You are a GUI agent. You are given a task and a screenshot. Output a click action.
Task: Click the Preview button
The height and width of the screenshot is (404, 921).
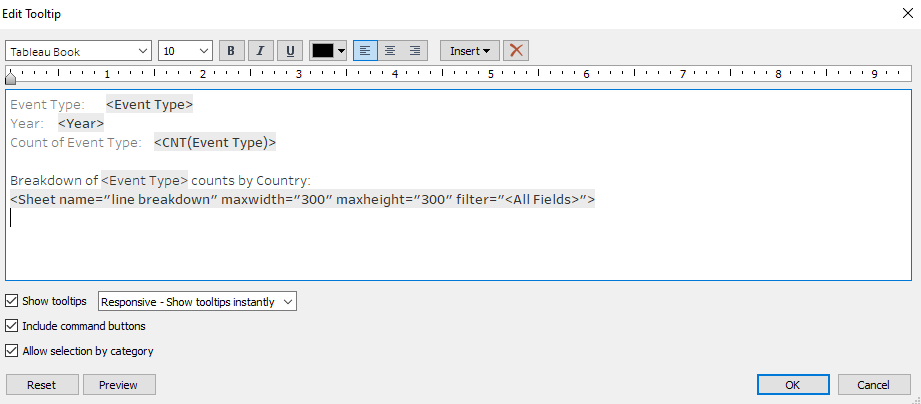118,385
